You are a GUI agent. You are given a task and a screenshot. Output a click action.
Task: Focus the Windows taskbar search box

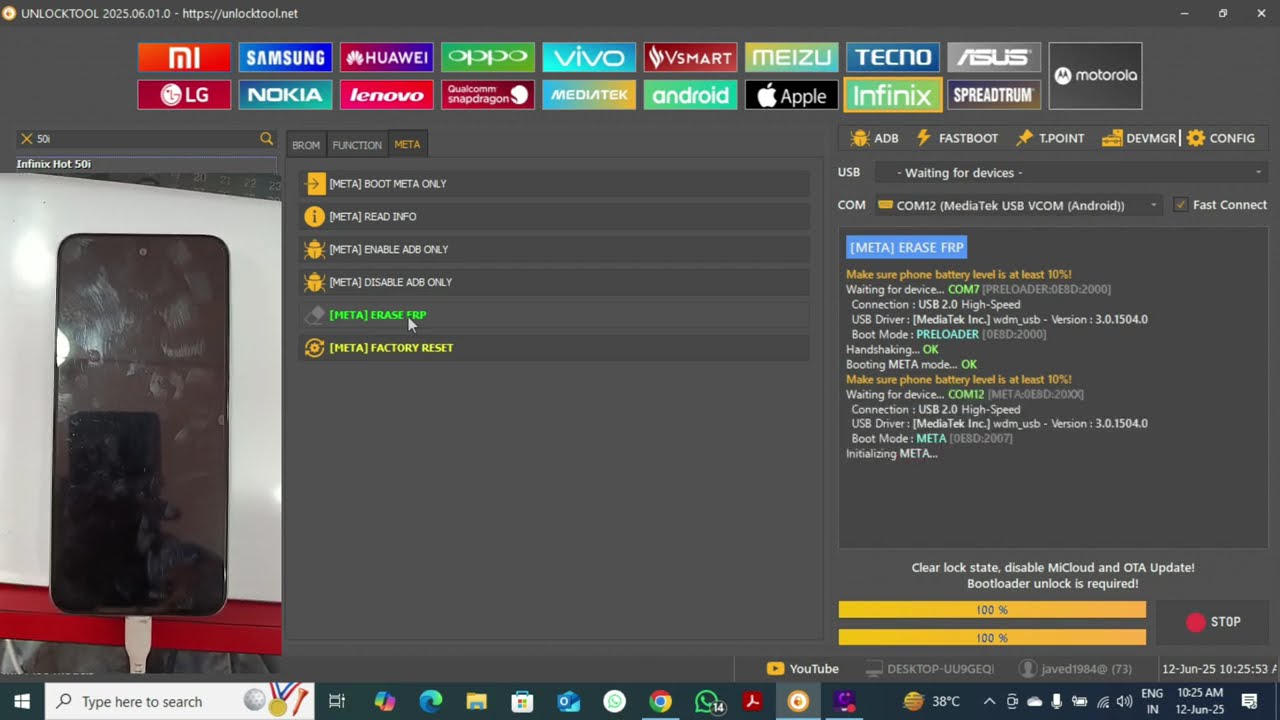(180, 702)
